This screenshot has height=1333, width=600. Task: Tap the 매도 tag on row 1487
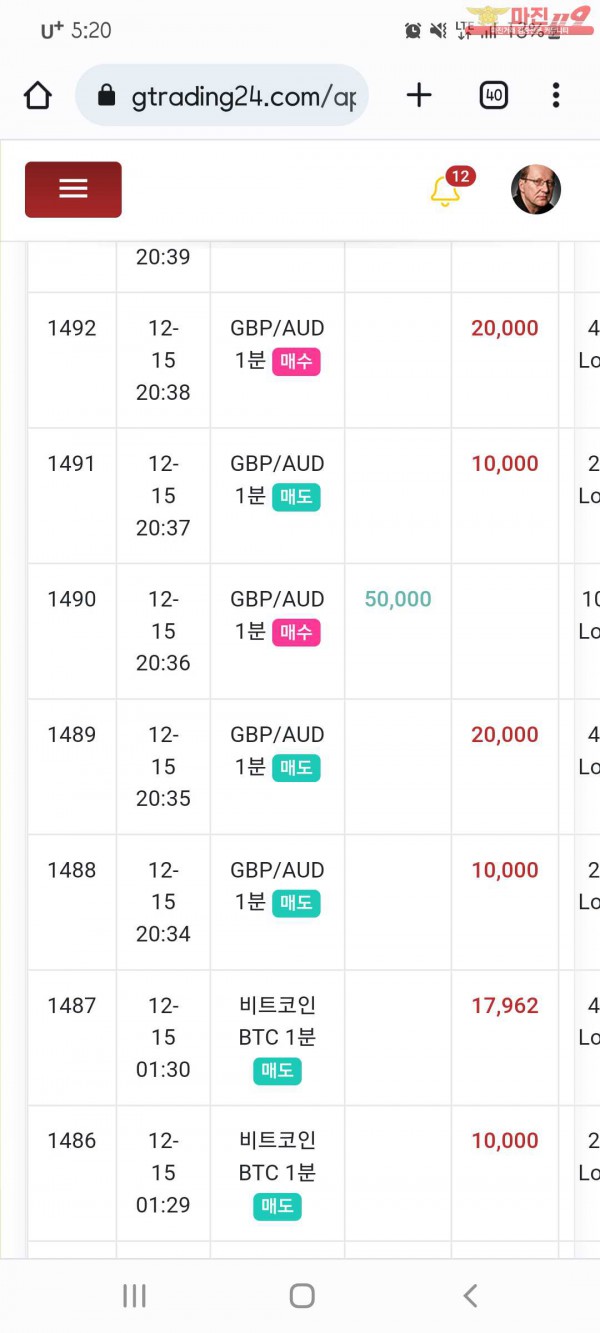tap(277, 1071)
